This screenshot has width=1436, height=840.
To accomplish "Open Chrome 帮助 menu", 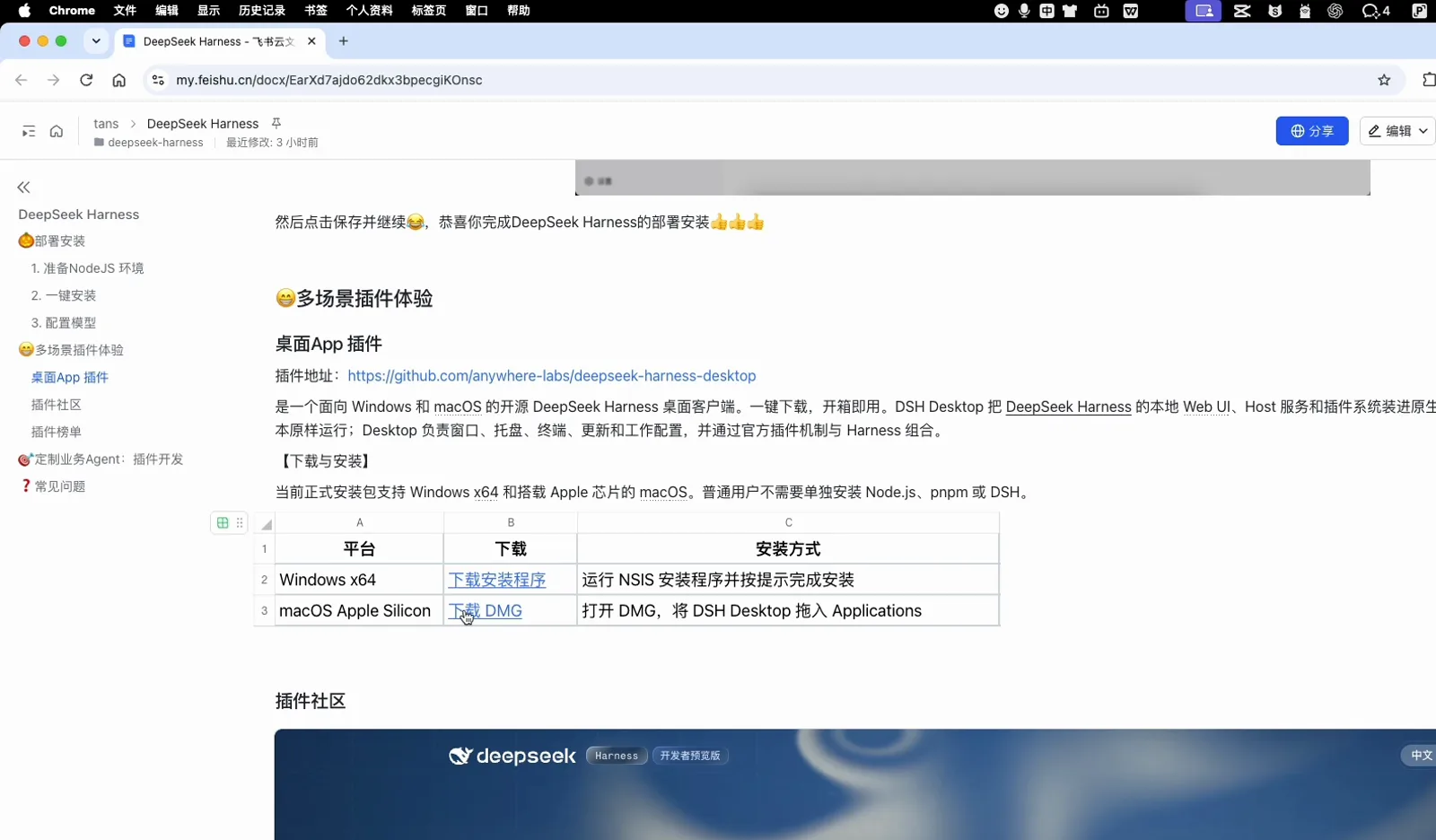I will click(x=519, y=11).
